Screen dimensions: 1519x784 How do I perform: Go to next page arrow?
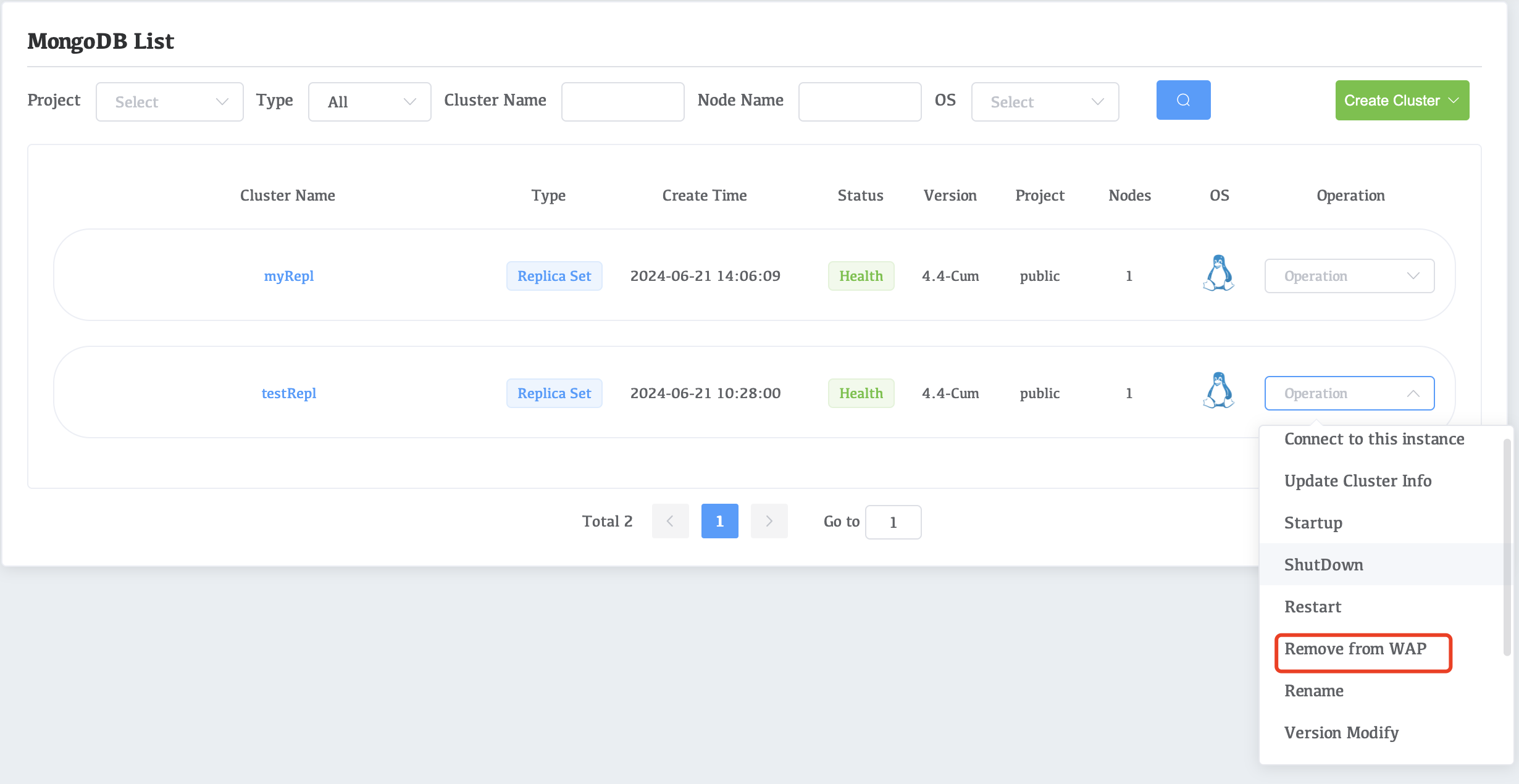pyautogui.click(x=769, y=521)
